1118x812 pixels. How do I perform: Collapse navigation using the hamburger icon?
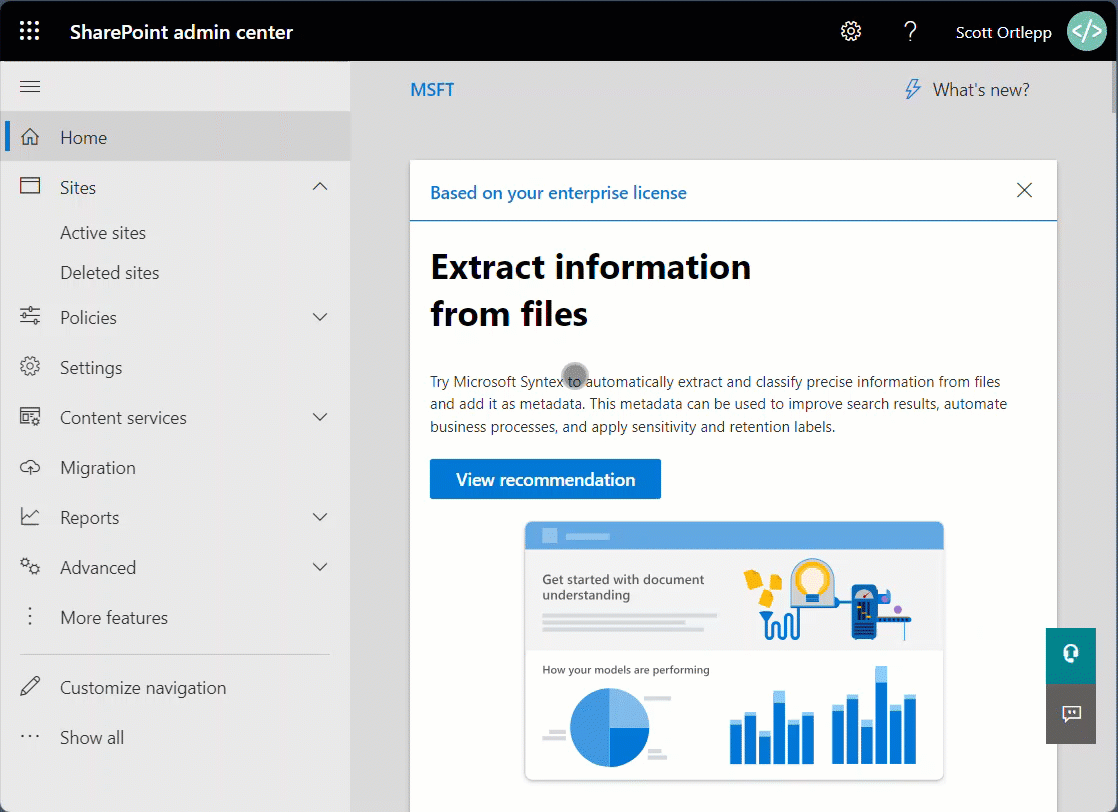coord(30,87)
